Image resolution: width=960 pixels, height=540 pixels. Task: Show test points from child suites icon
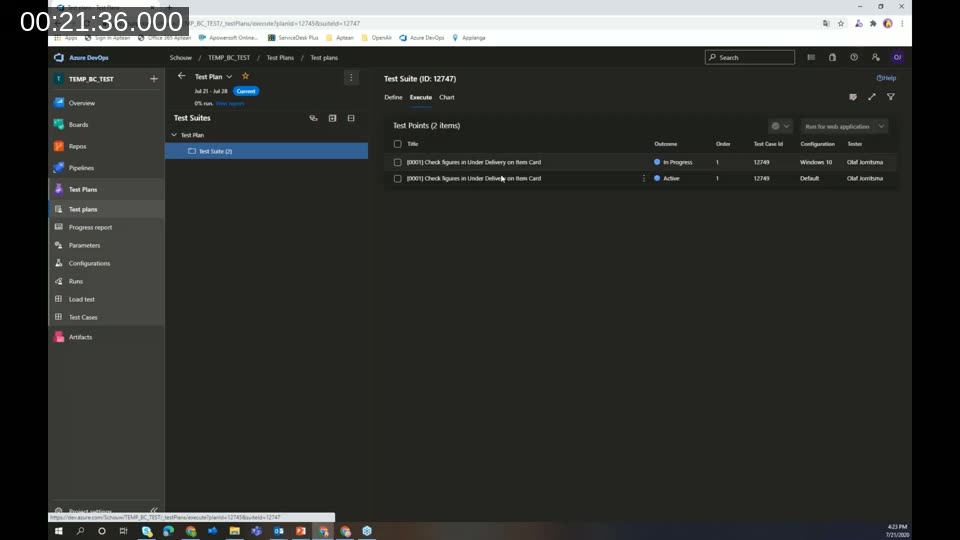click(313, 118)
